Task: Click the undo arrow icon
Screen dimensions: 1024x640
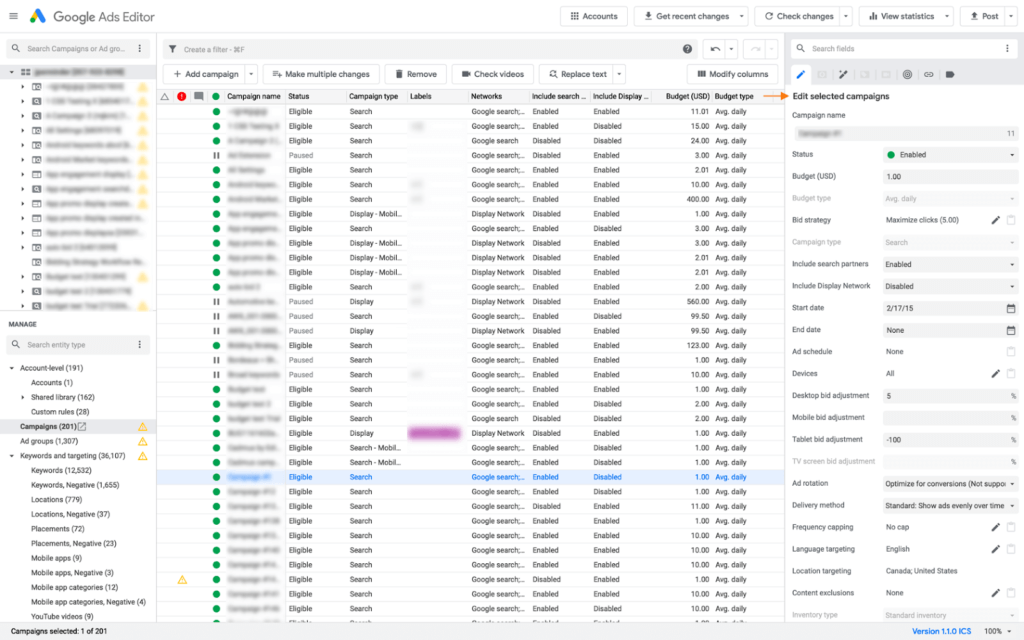Action: coord(715,49)
